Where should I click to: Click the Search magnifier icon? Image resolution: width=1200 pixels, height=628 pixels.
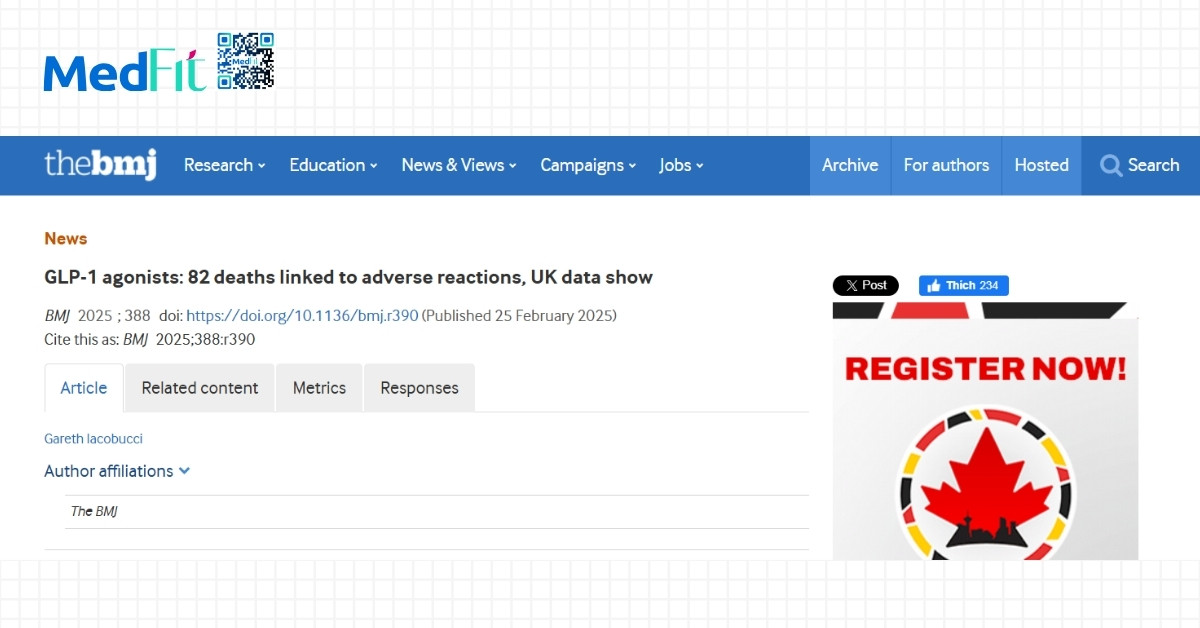point(1110,166)
